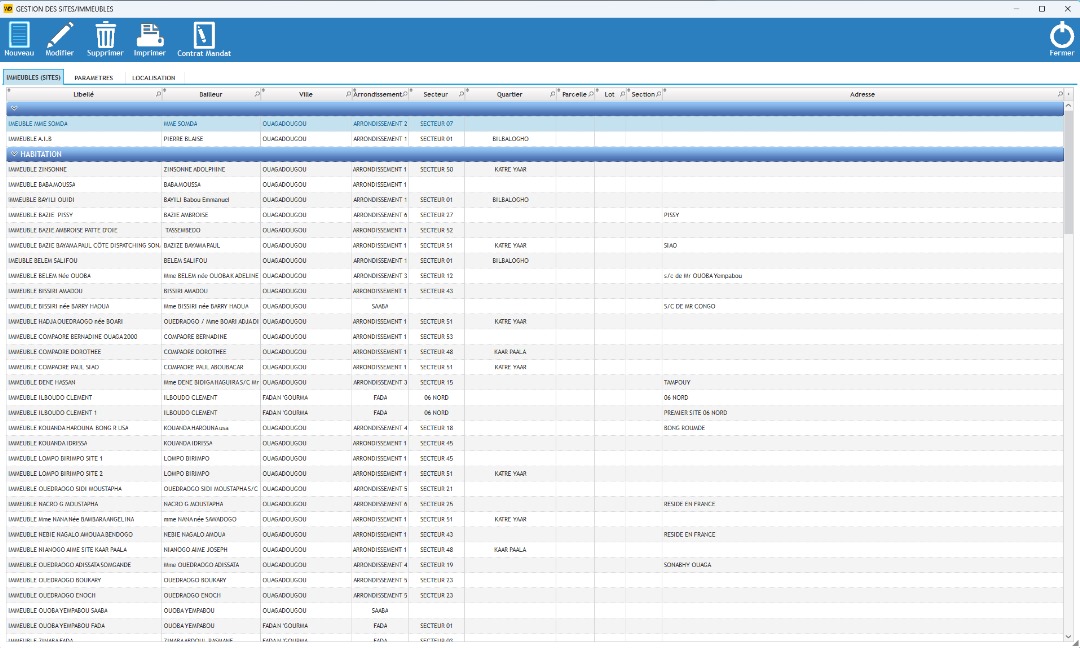Sort by the Ville column header
The image size is (1080, 648).
point(305,94)
